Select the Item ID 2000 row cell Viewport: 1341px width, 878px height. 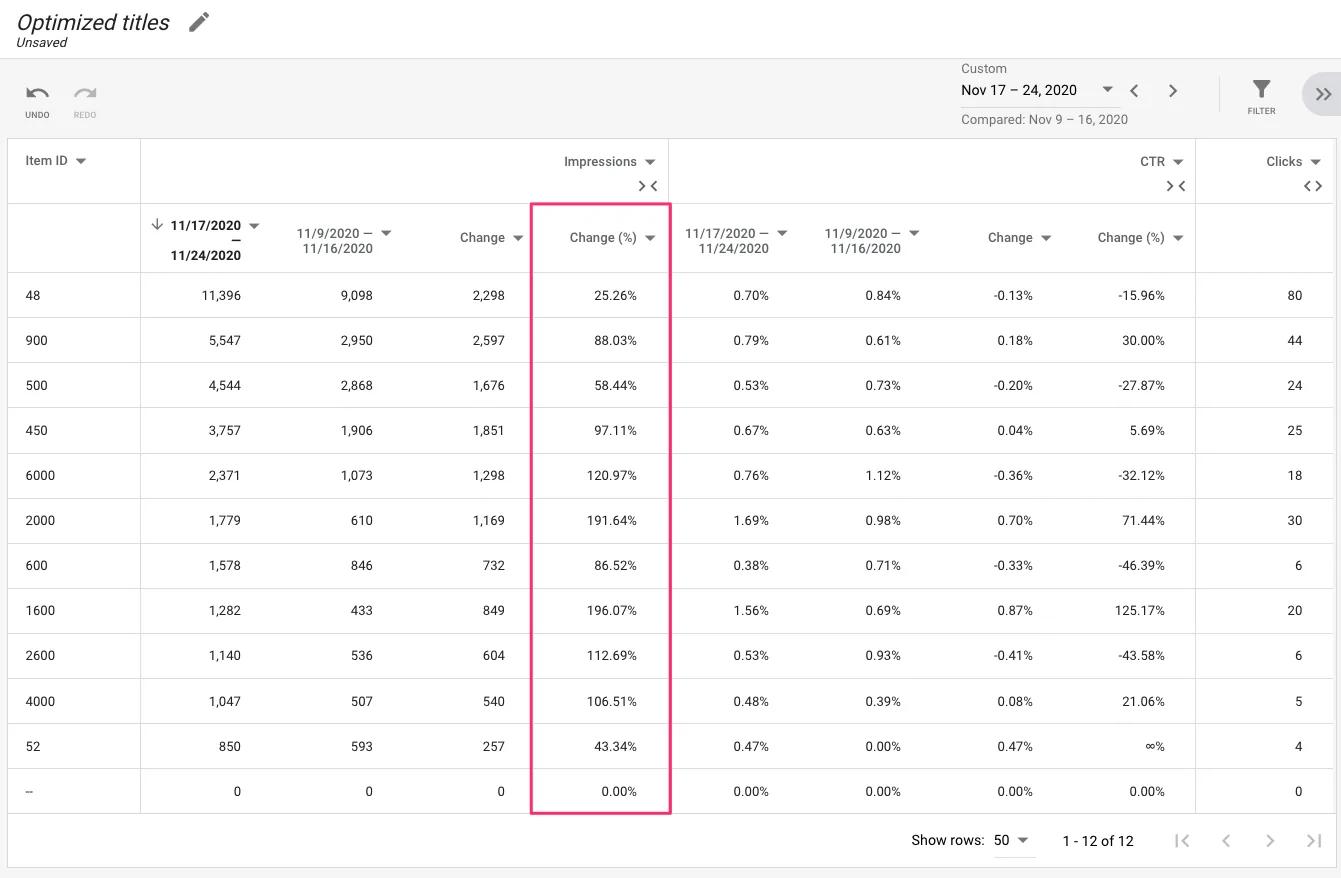click(x=41, y=520)
